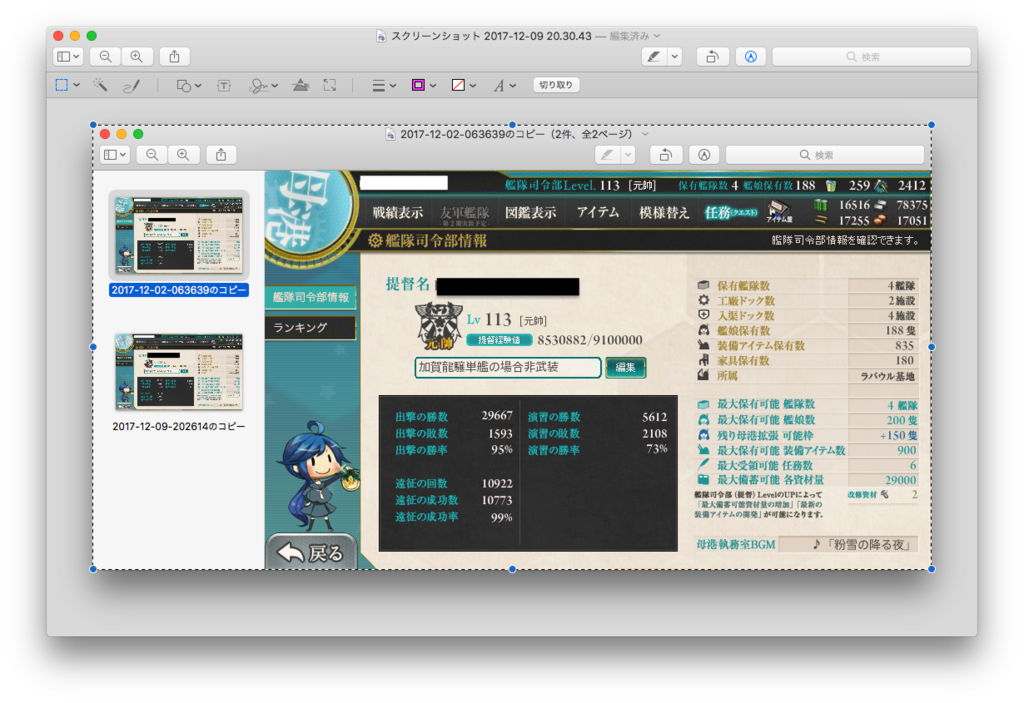This screenshot has height=703, width=1024.
Task: Click the 演習の勝数 5612 value
Action: pos(654,417)
